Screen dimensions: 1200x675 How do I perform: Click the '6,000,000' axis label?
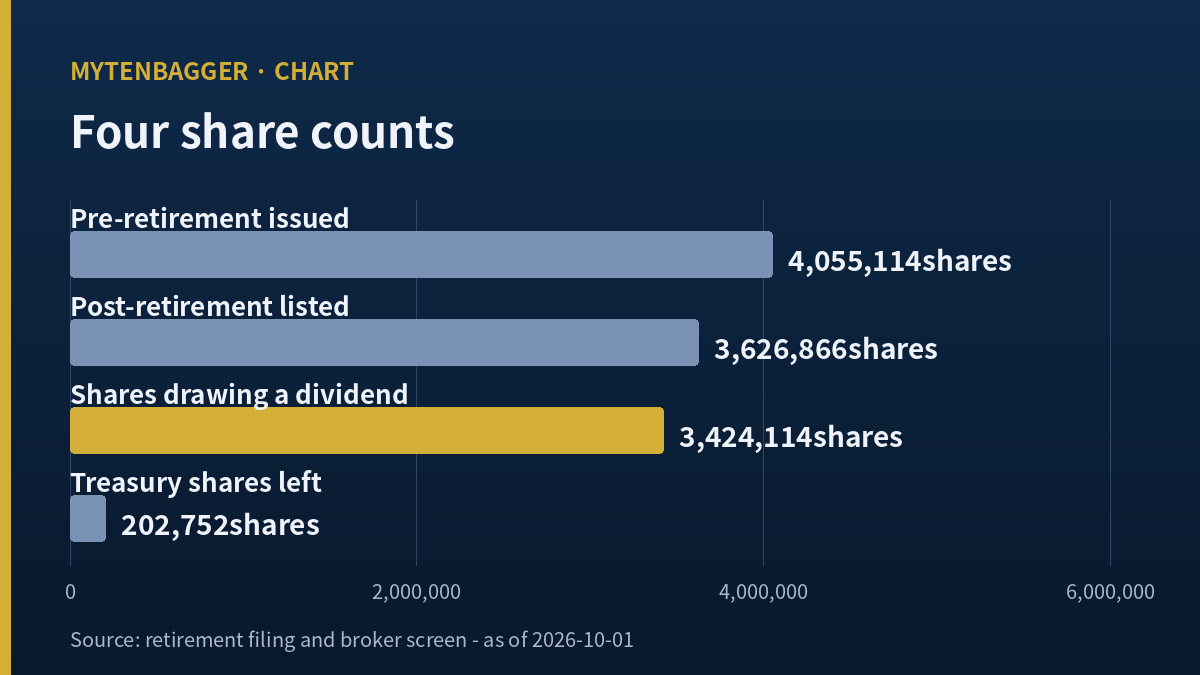tap(1110, 592)
